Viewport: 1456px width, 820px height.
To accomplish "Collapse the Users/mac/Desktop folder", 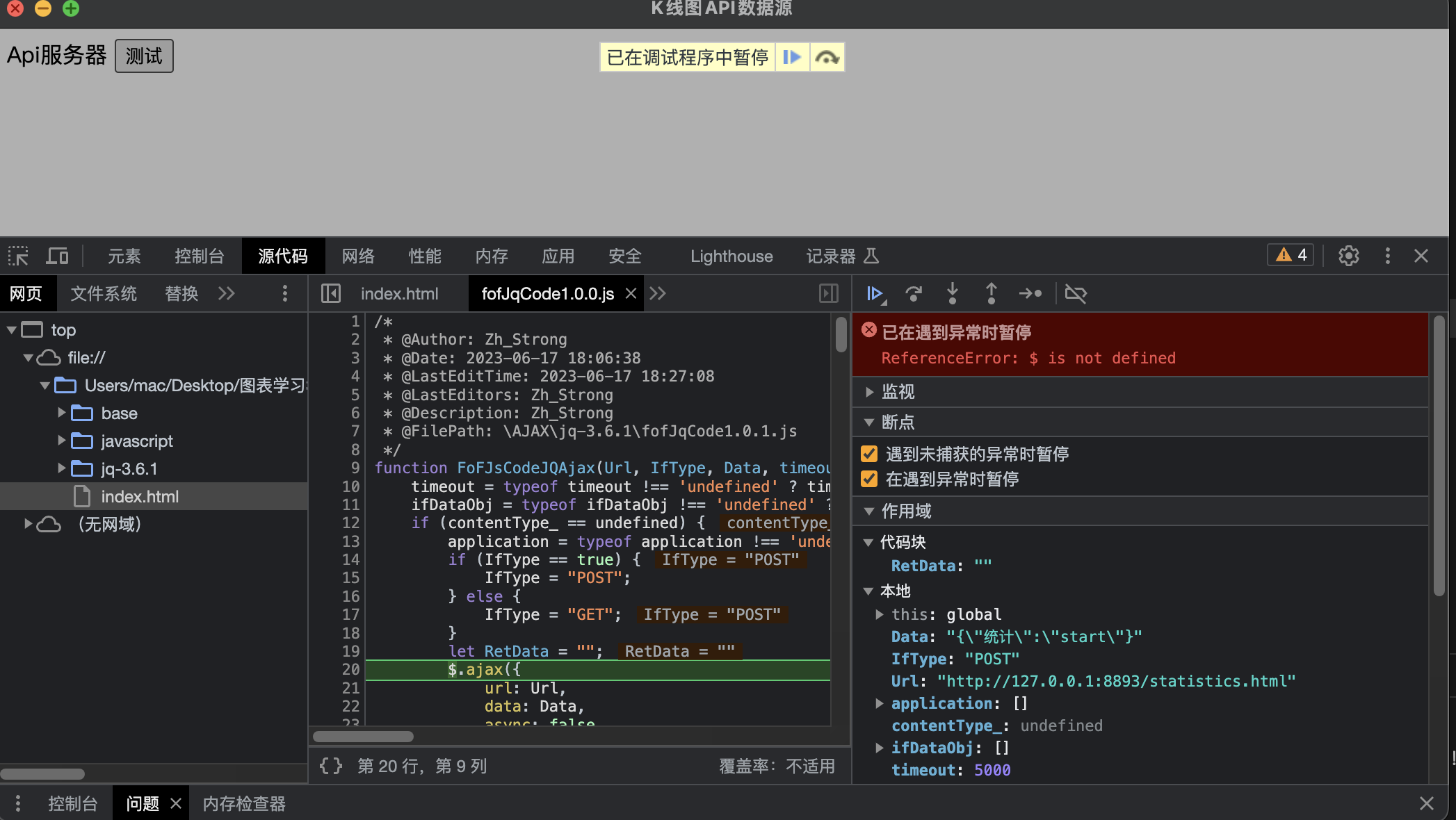I will pyautogui.click(x=45, y=385).
